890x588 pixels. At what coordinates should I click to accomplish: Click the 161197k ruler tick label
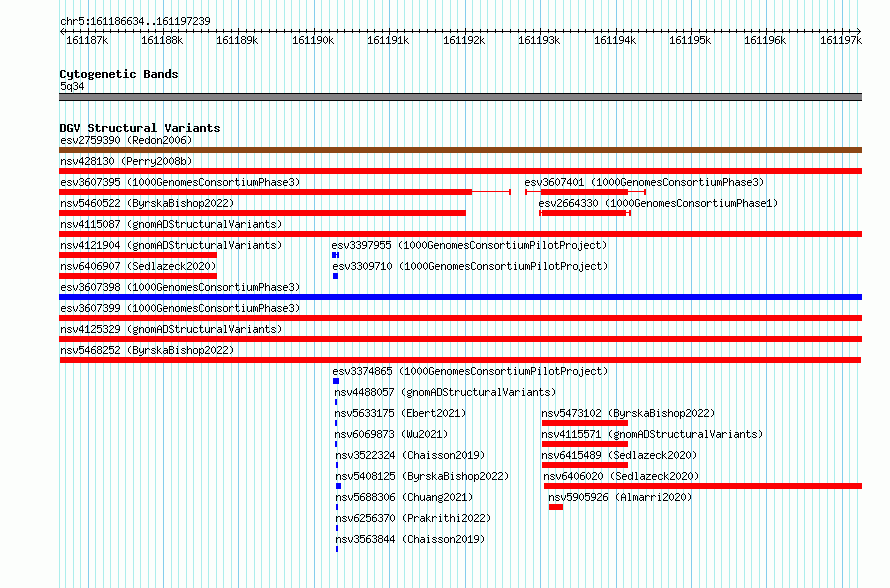[x=841, y=40]
